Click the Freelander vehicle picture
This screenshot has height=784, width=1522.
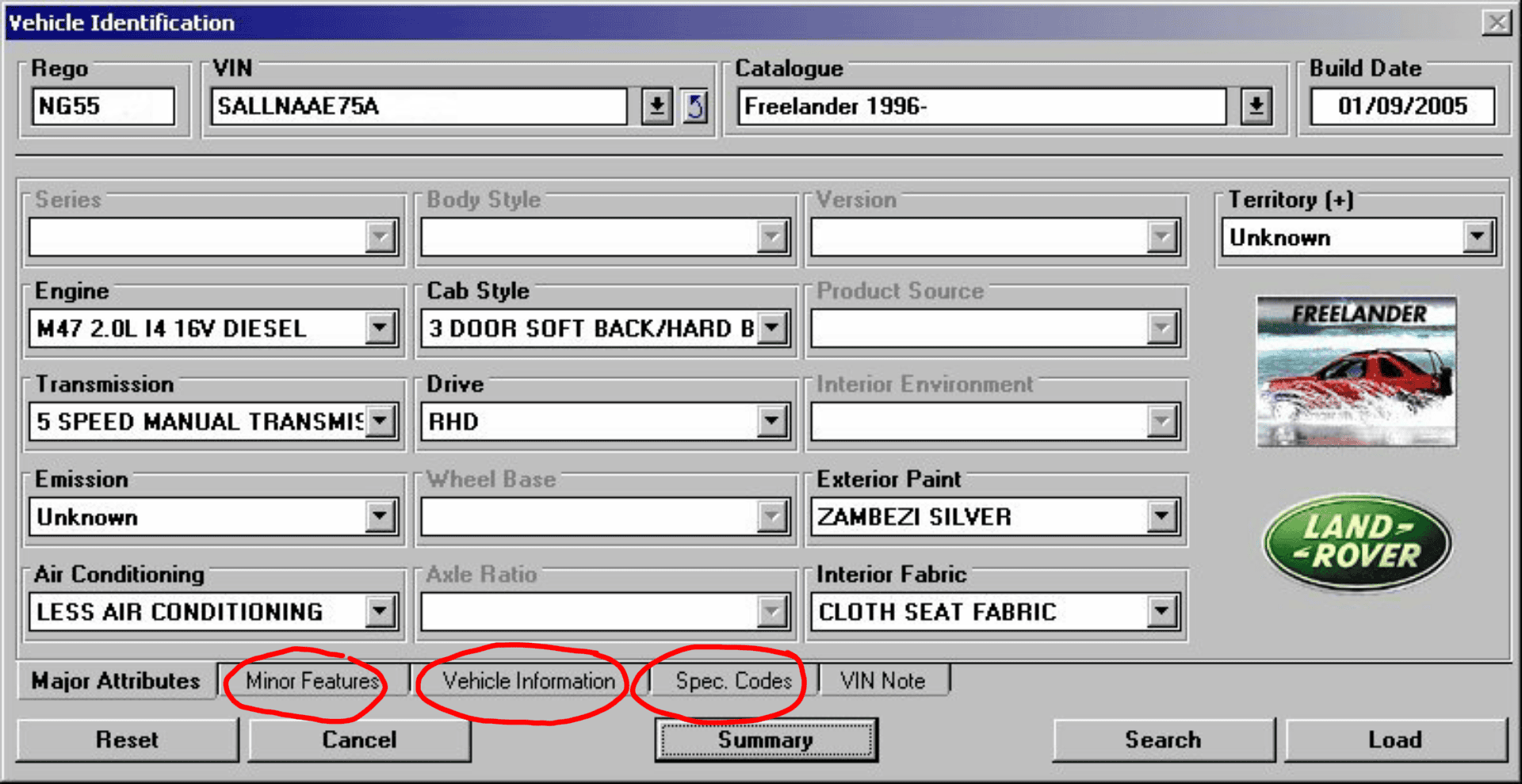coord(1356,371)
